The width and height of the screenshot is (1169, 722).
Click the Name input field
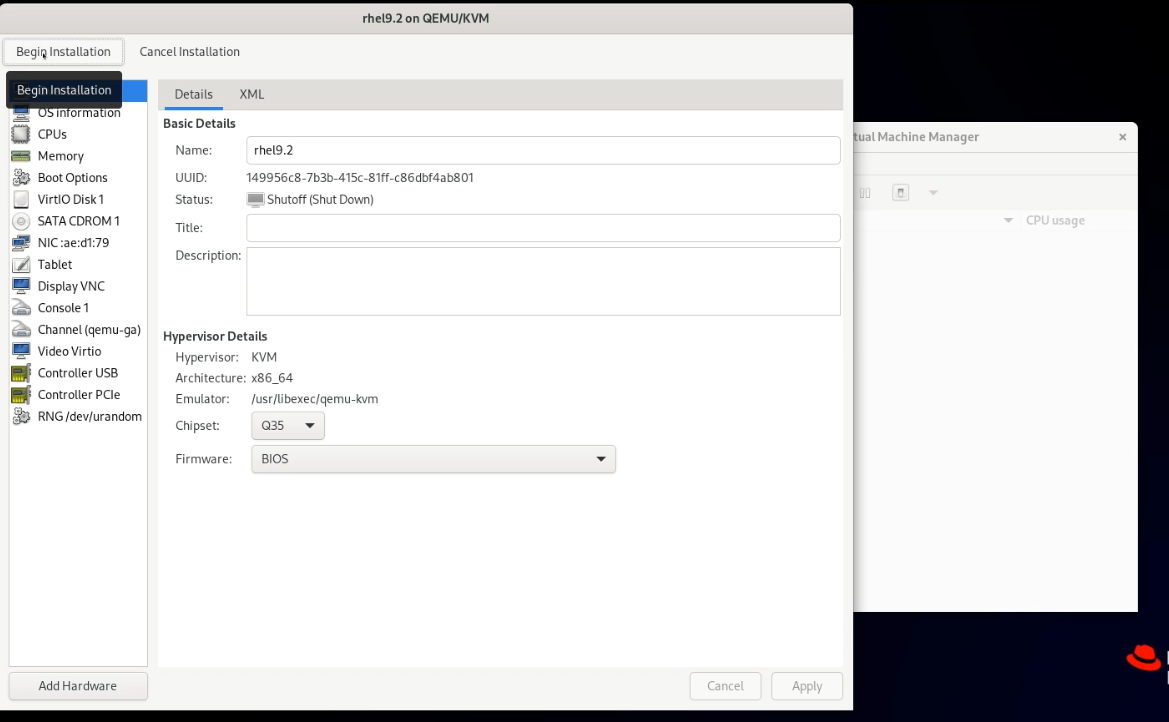pyautogui.click(x=543, y=150)
